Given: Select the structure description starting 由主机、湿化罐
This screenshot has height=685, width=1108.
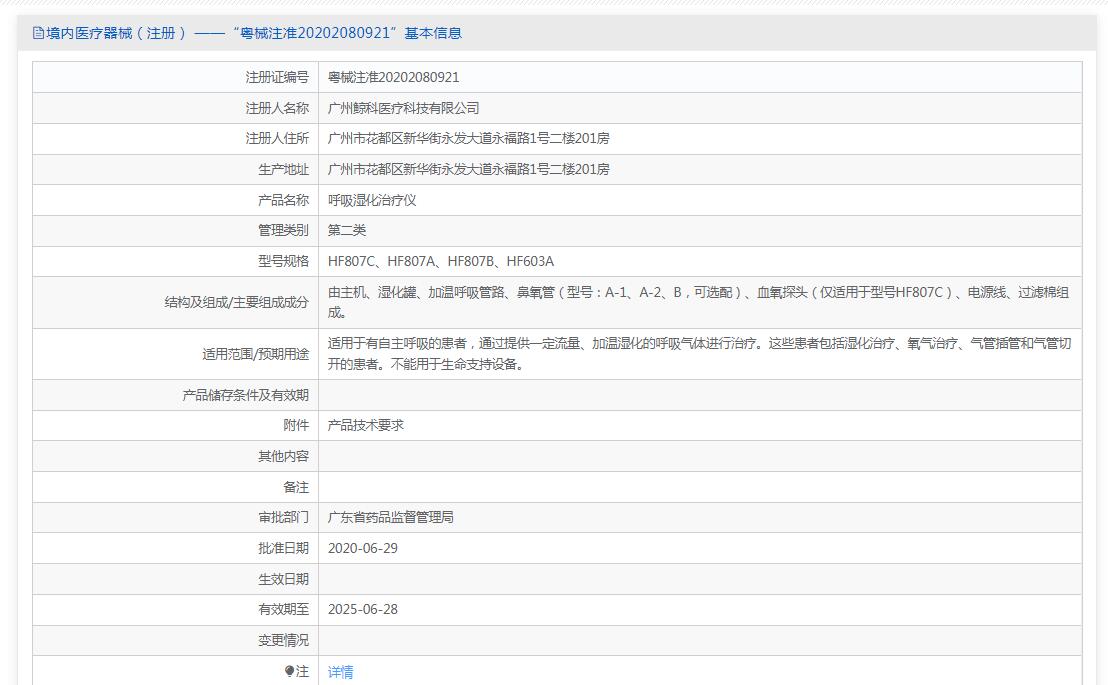Looking at the screenshot, I should 698,303.
